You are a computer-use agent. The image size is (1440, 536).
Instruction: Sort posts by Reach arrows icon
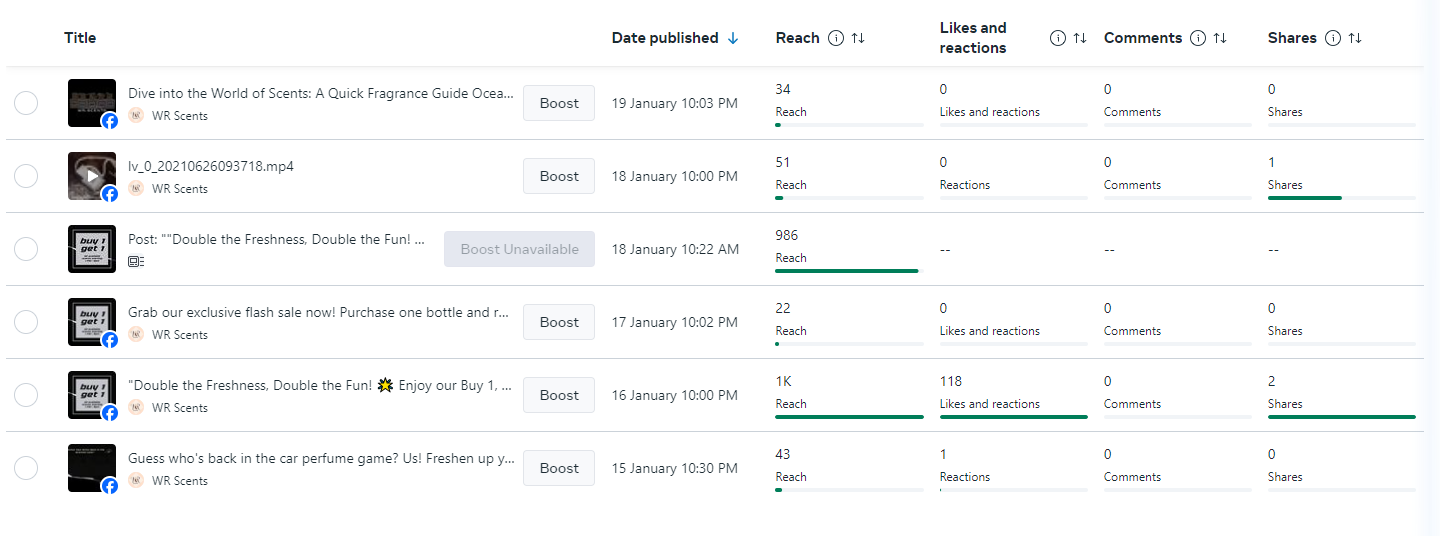[858, 38]
